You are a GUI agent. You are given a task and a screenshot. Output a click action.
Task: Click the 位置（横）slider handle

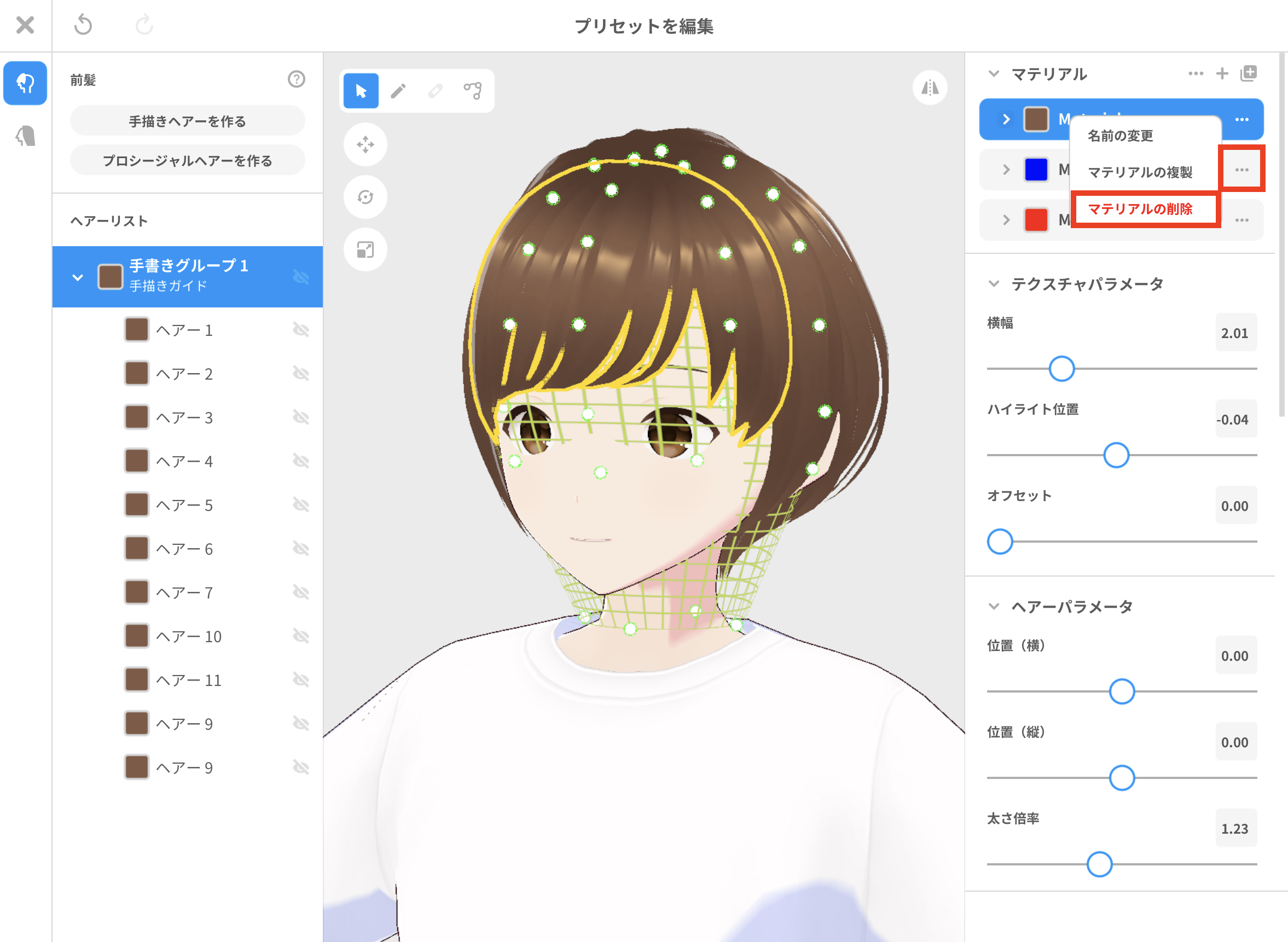pos(1122,691)
